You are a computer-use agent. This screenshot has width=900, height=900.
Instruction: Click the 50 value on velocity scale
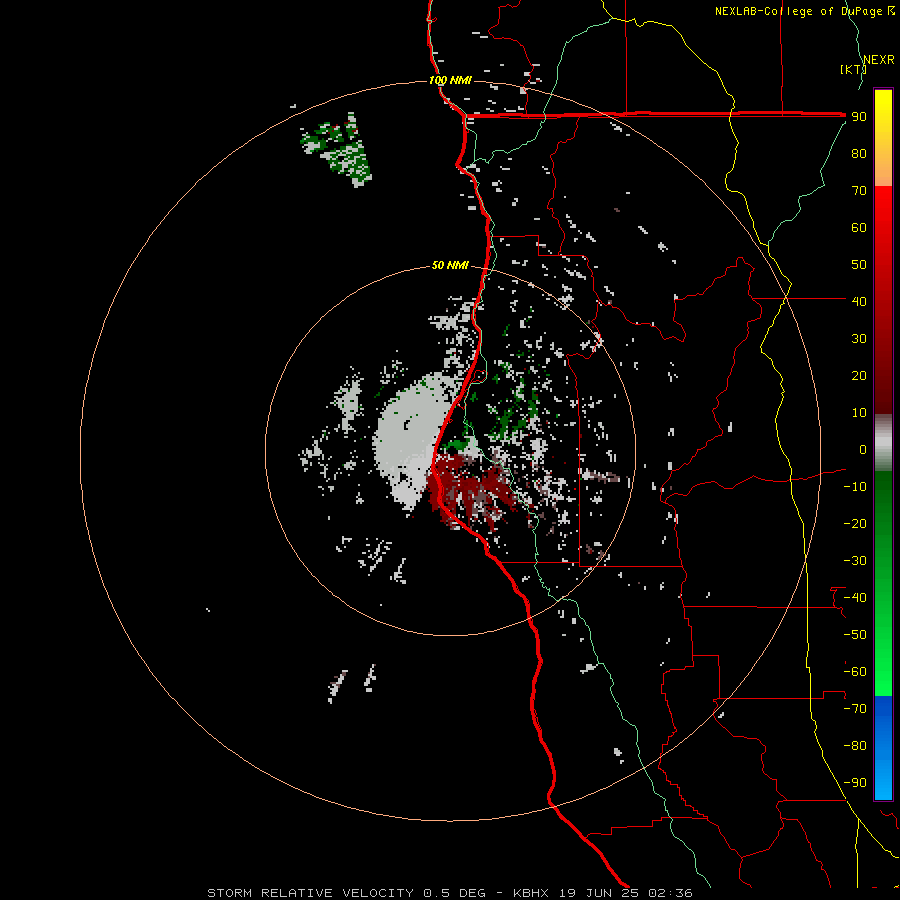[x=859, y=265]
